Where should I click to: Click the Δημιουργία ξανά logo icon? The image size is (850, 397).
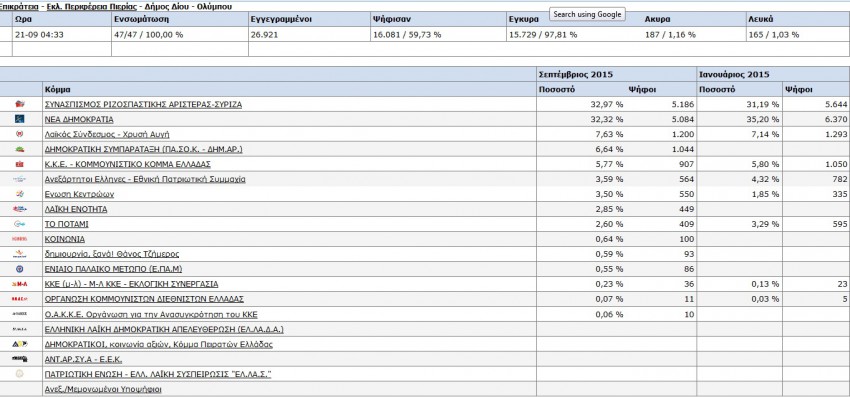20,254
